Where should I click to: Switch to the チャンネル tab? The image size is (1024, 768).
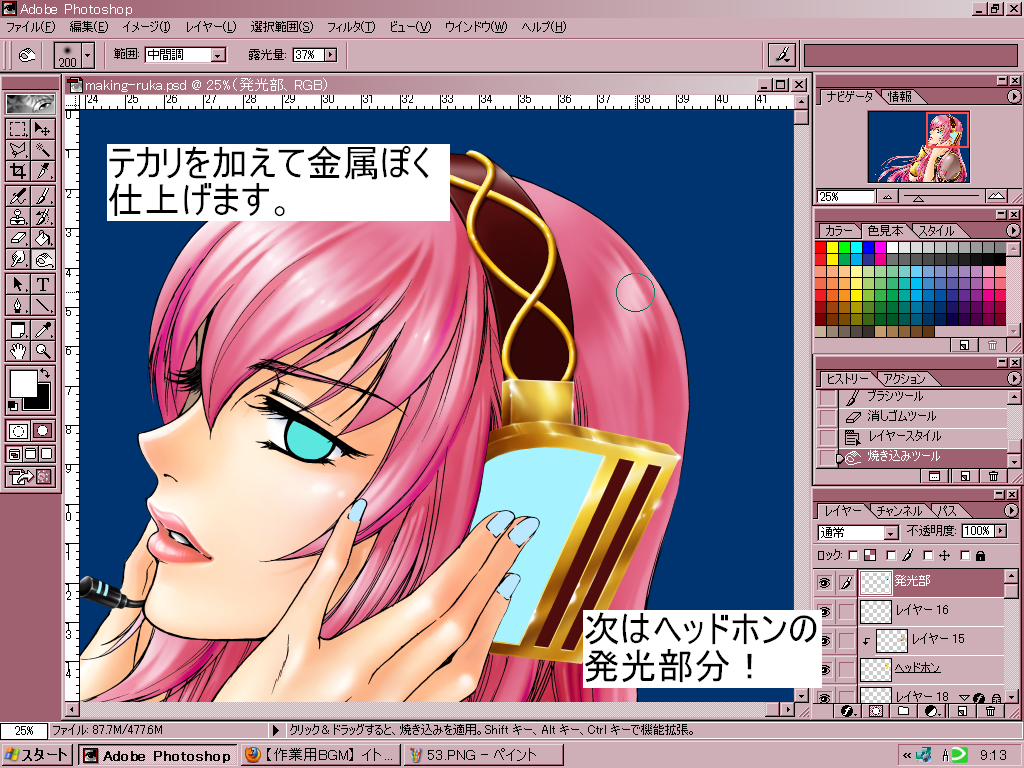(898, 511)
